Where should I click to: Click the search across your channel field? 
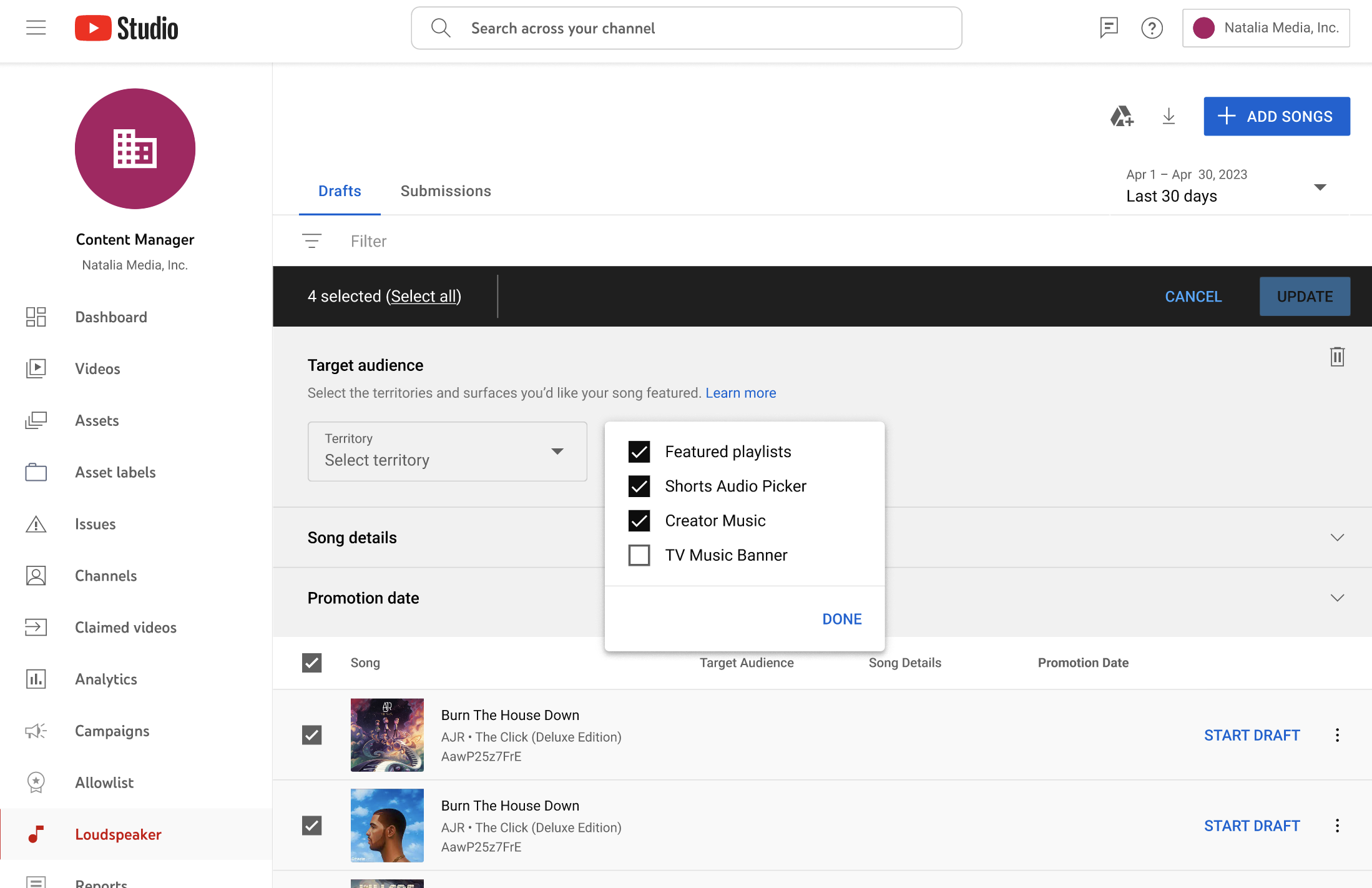(x=687, y=28)
